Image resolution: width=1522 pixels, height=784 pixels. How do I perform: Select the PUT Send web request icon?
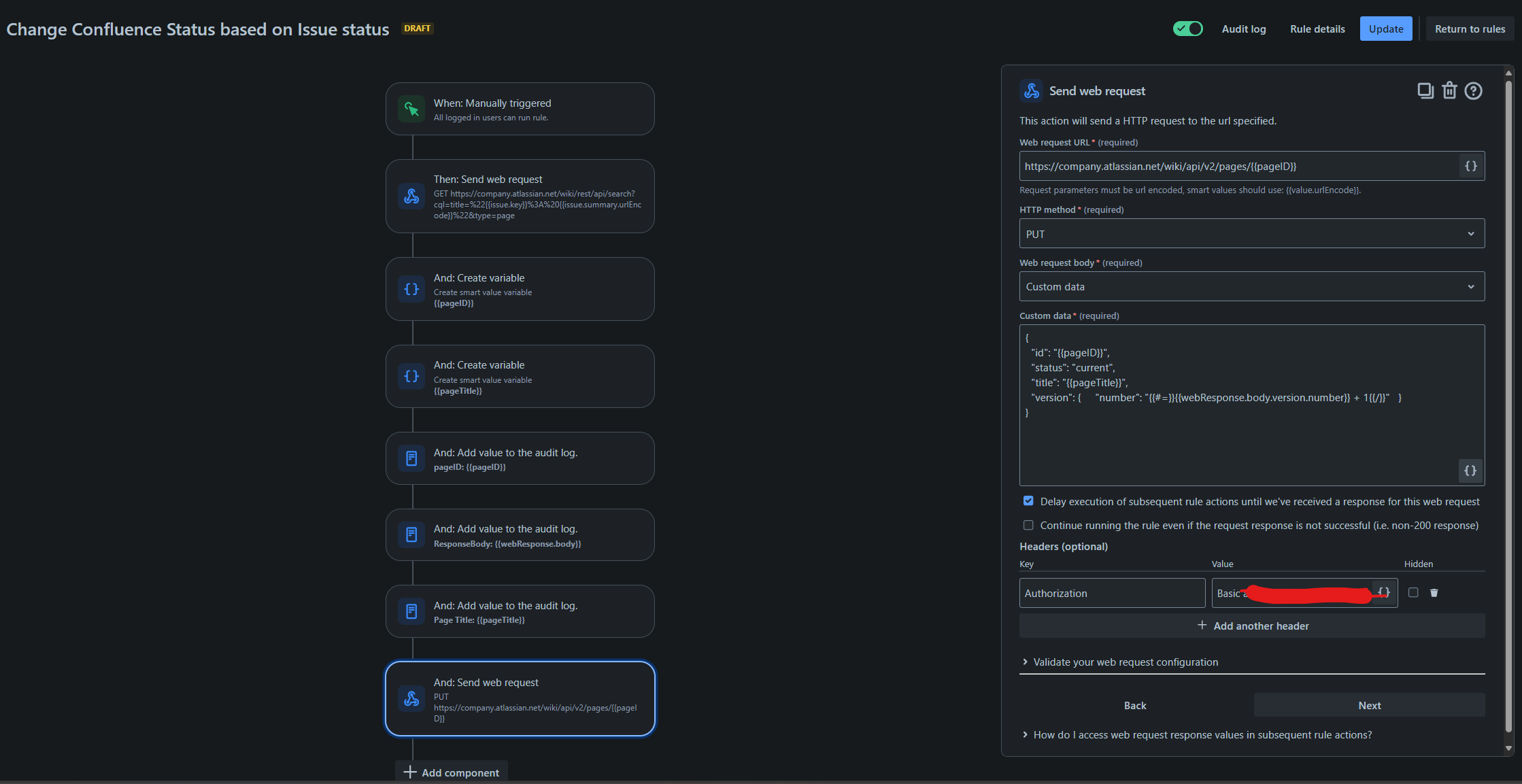[411, 698]
